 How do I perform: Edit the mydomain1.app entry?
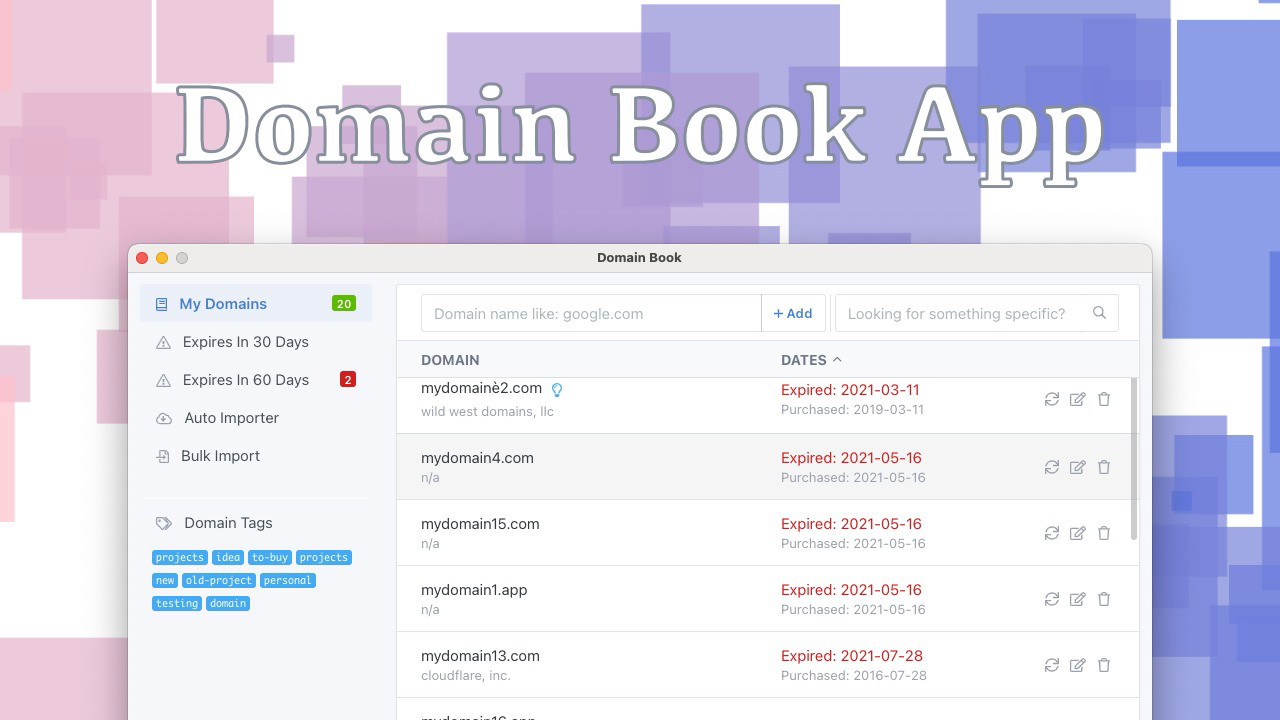pyautogui.click(x=1077, y=599)
